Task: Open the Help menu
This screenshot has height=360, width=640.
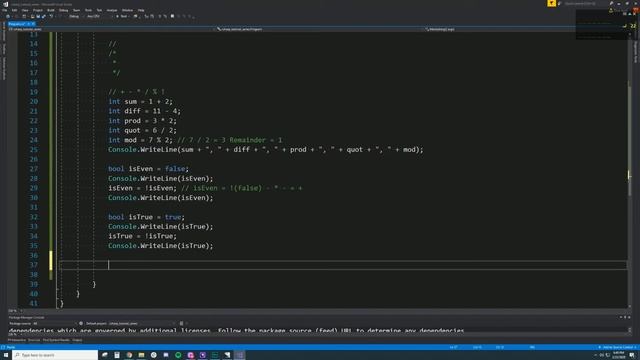Action: [141, 10]
